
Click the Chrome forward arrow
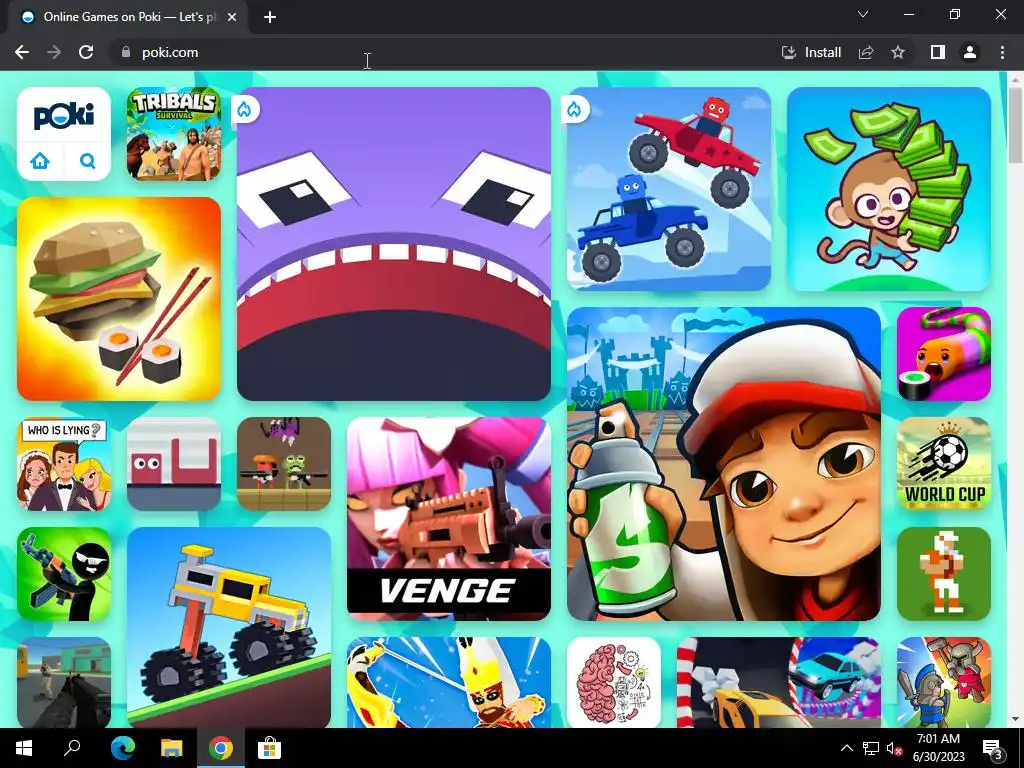[54, 52]
